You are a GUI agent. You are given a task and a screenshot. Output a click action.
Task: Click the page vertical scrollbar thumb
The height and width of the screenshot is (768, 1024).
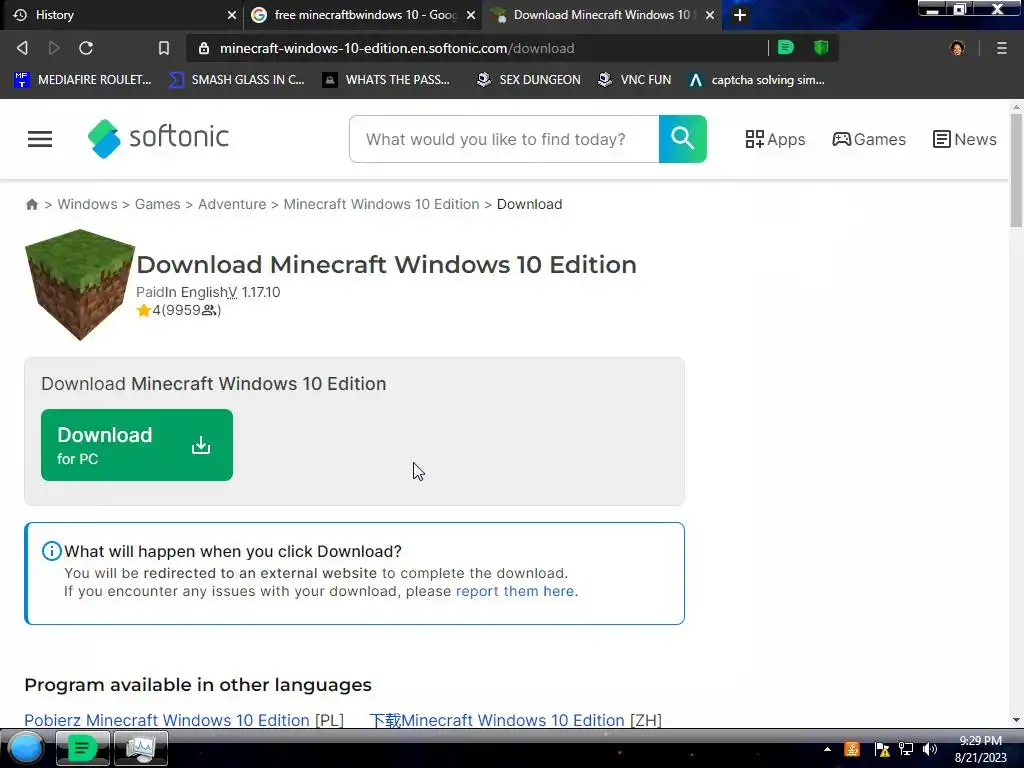(1016, 170)
